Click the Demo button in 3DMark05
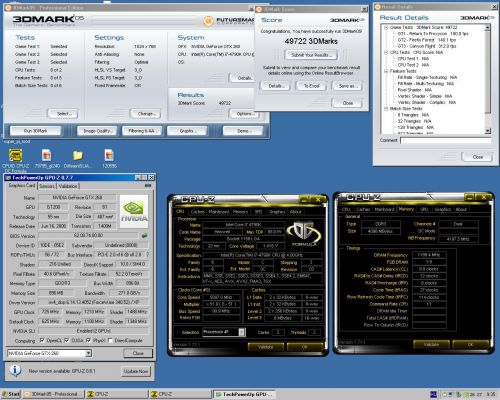 pos(243,131)
